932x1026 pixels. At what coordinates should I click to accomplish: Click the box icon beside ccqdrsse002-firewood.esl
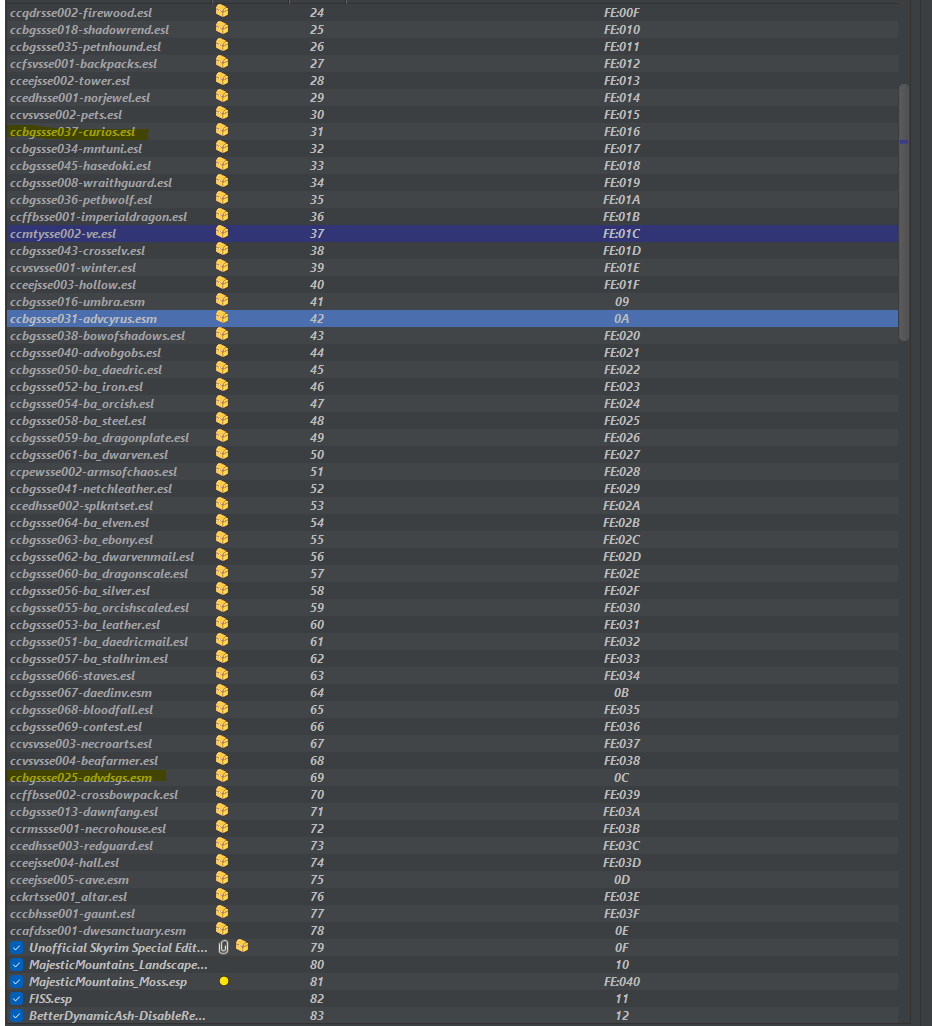(222, 12)
